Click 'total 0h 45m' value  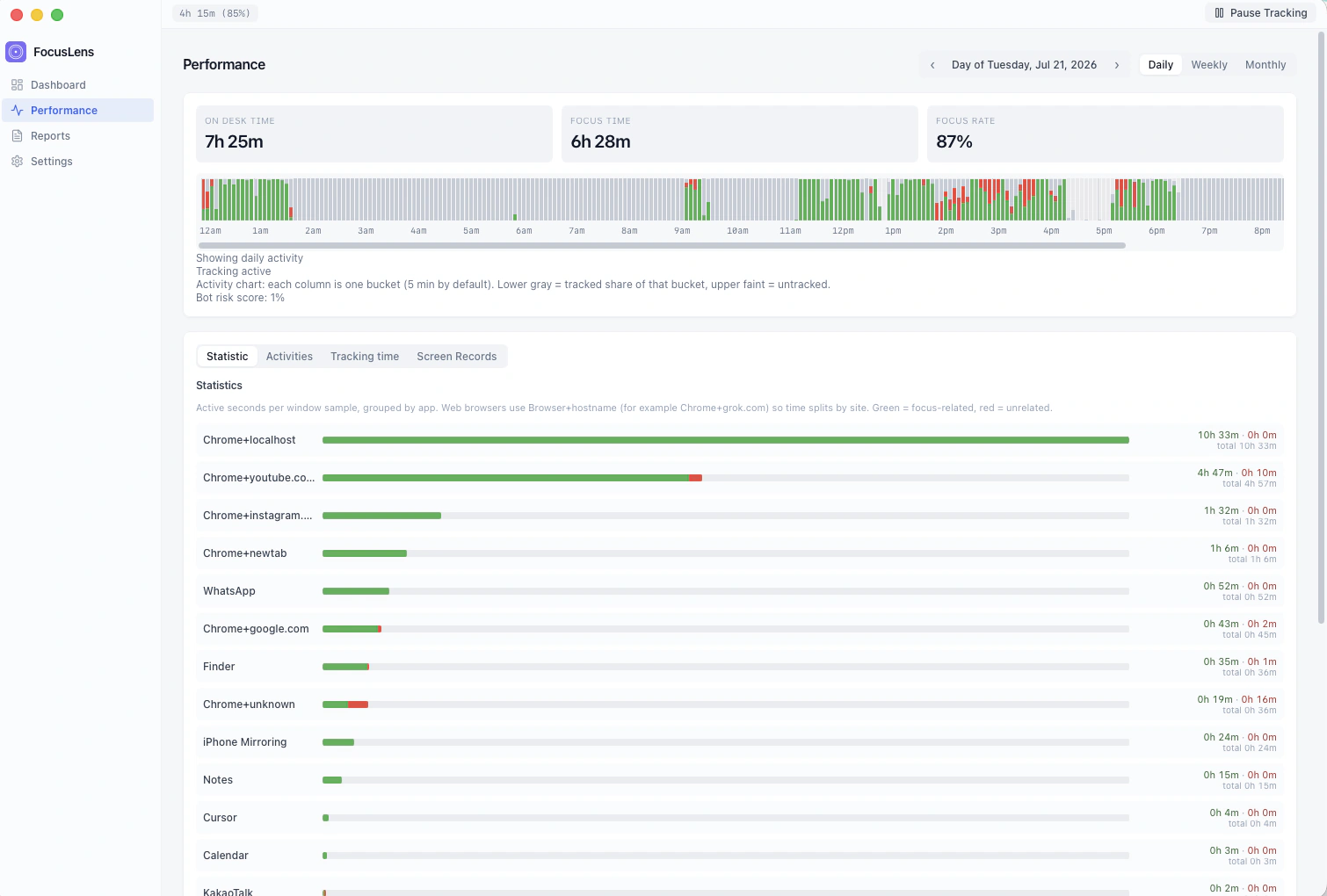[x=1250, y=635]
